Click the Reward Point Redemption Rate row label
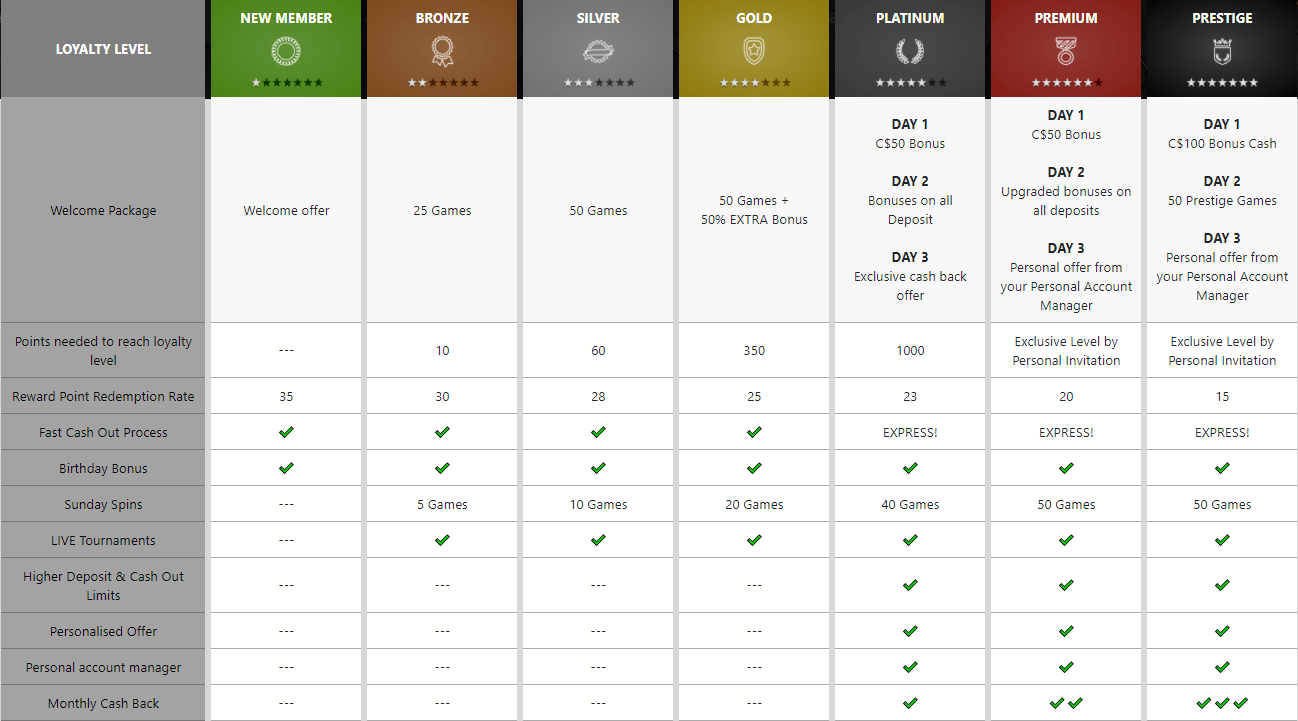Image resolution: width=1298 pixels, height=721 pixels. pyautogui.click(x=103, y=397)
